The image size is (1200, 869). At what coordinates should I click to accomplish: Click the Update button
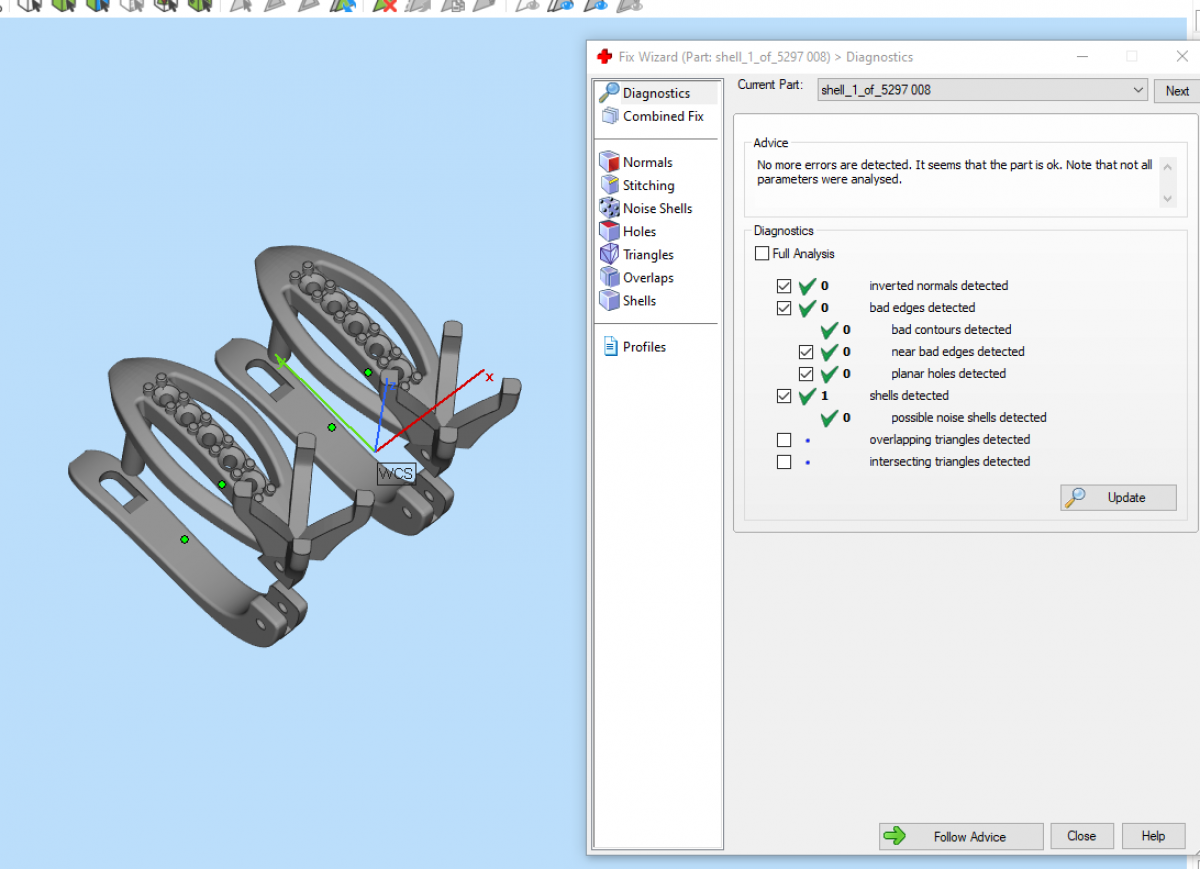[1118, 498]
